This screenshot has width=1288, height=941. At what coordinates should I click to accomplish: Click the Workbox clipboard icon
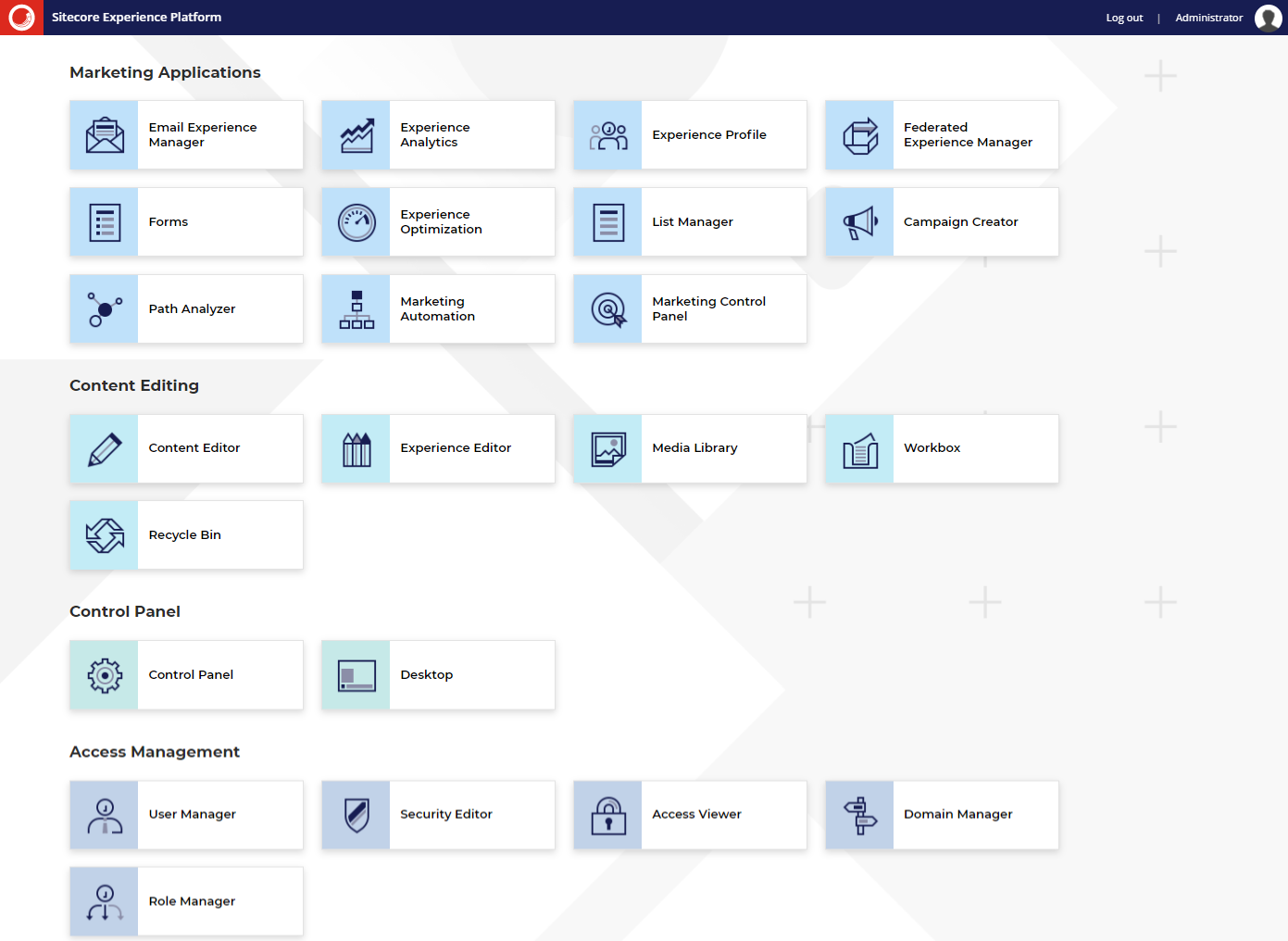pos(860,450)
